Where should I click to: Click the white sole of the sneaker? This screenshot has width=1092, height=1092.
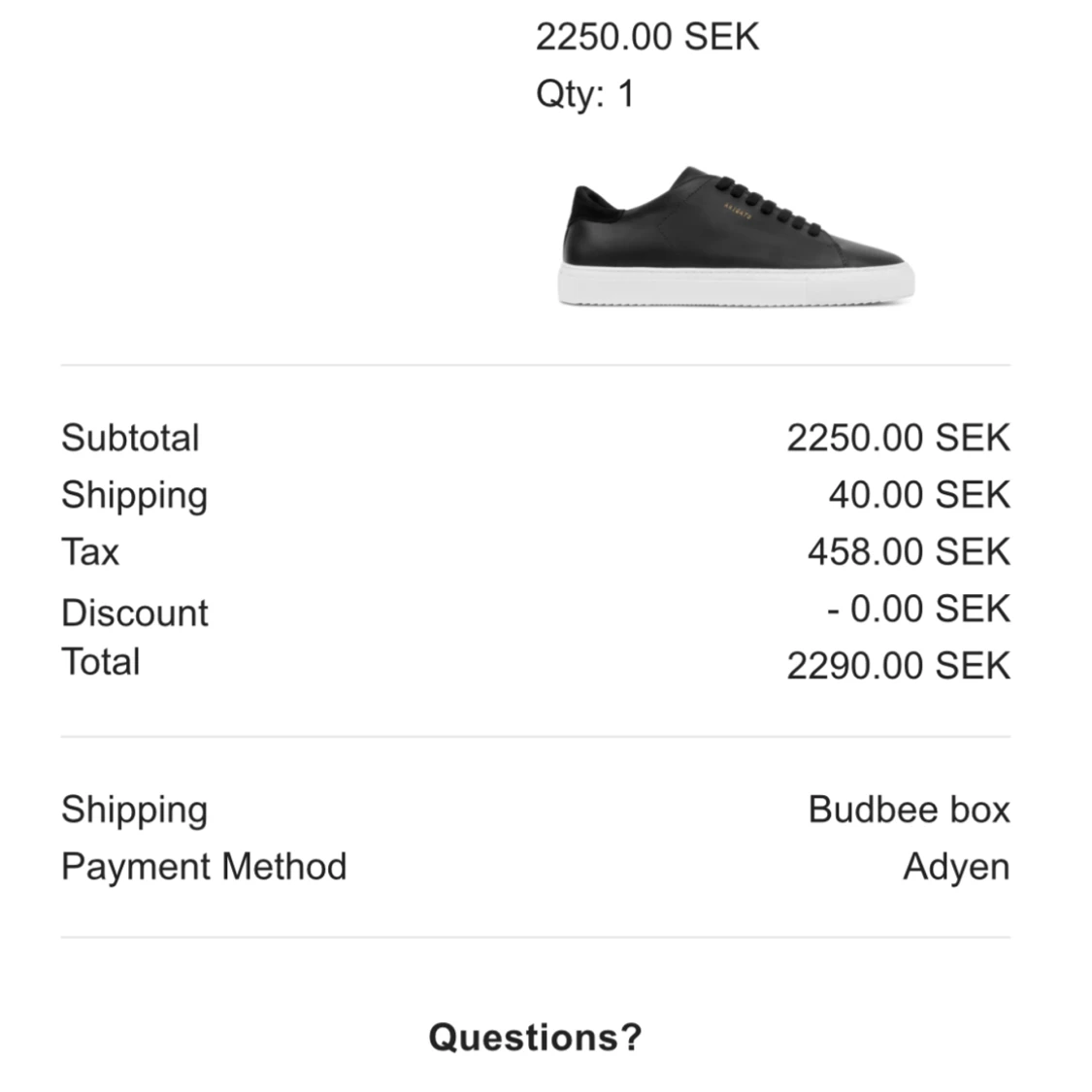[x=736, y=284]
